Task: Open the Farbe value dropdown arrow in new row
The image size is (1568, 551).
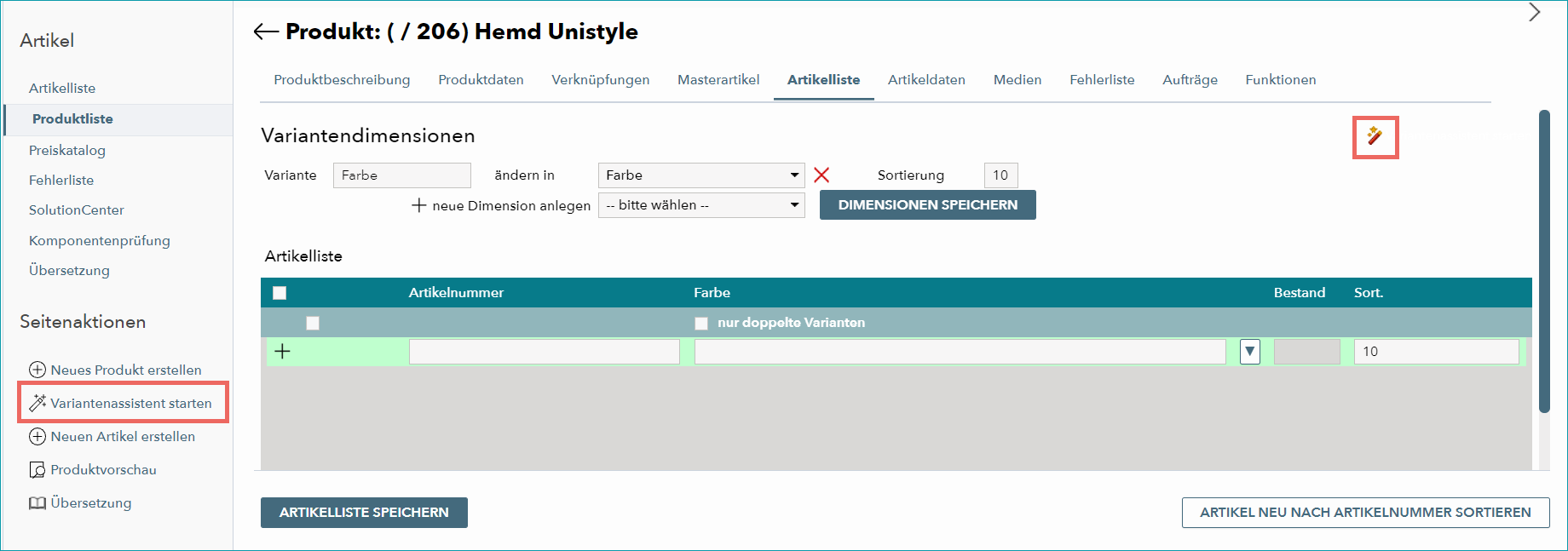Action: point(1250,351)
